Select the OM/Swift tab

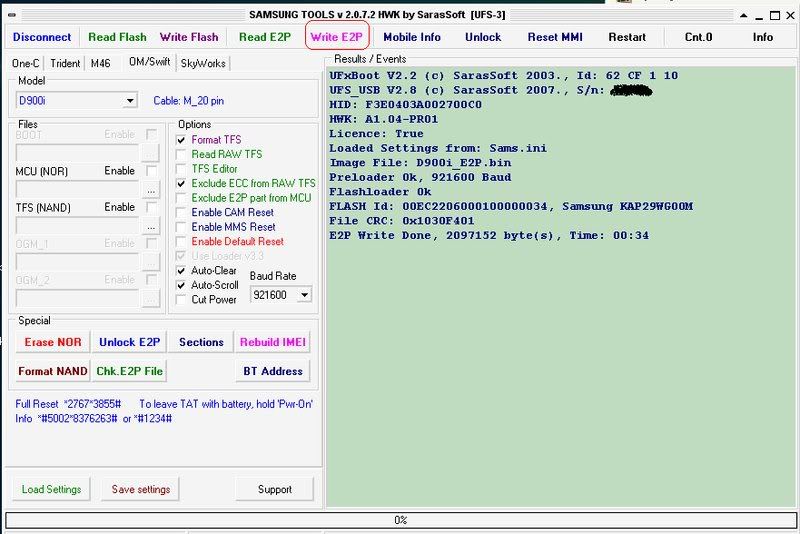(x=149, y=62)
